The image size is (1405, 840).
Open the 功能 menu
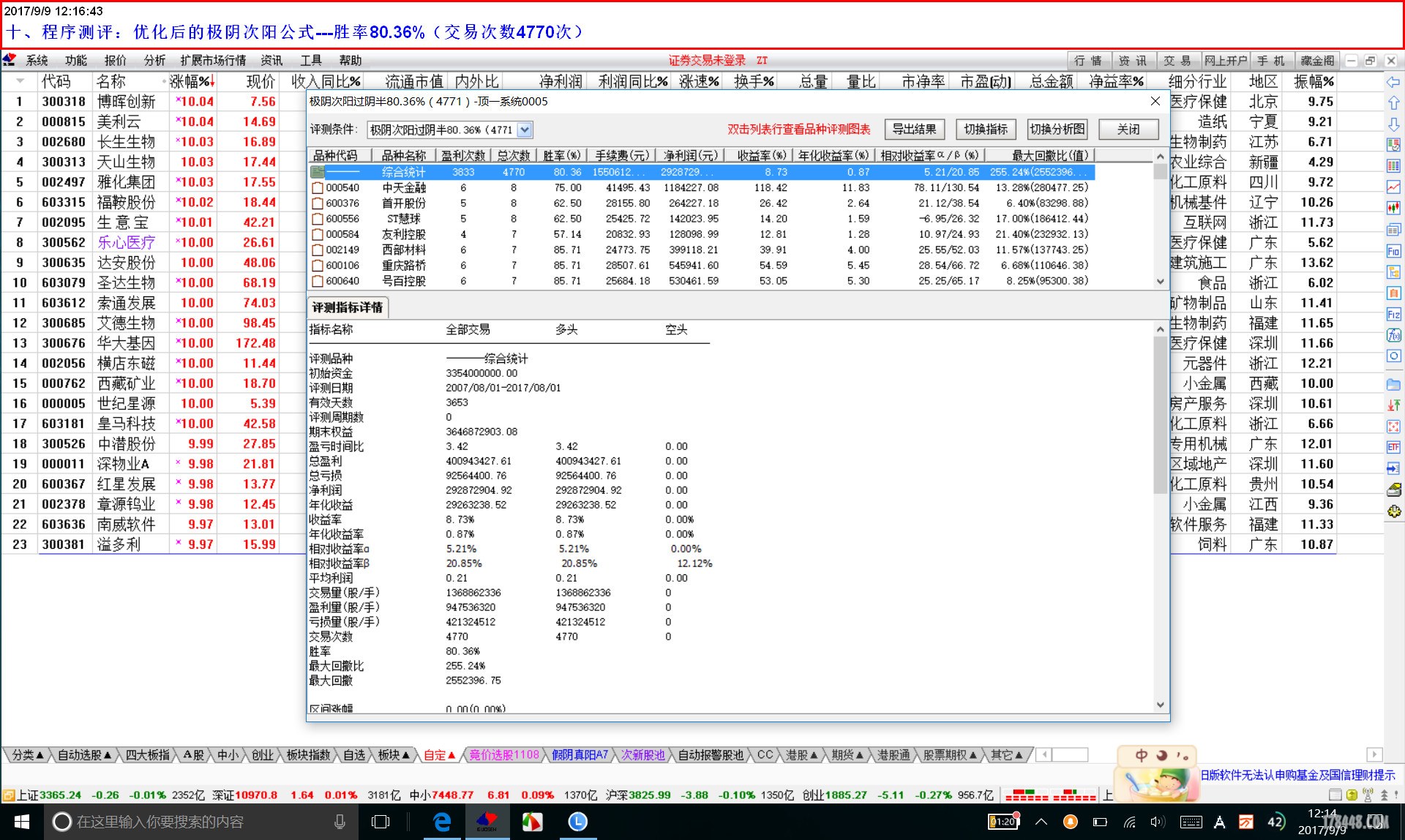[x=75, y=60]
